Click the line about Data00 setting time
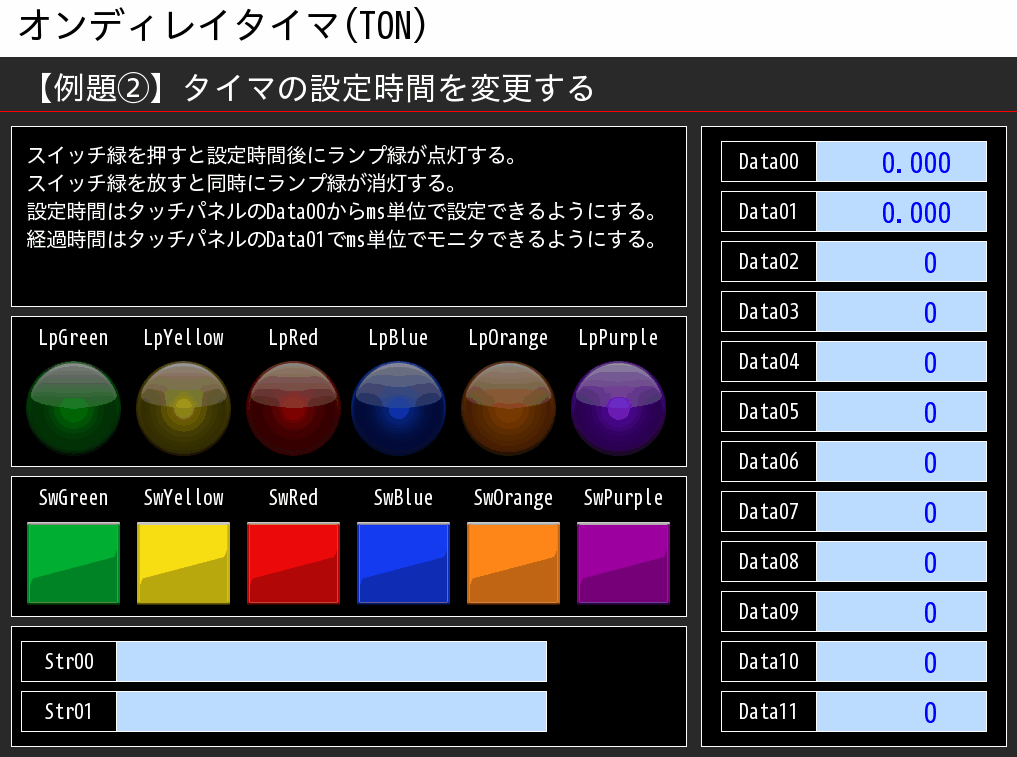Viewport: 1017px width, 757px height. pyautogui.click(x=342, y=211)
